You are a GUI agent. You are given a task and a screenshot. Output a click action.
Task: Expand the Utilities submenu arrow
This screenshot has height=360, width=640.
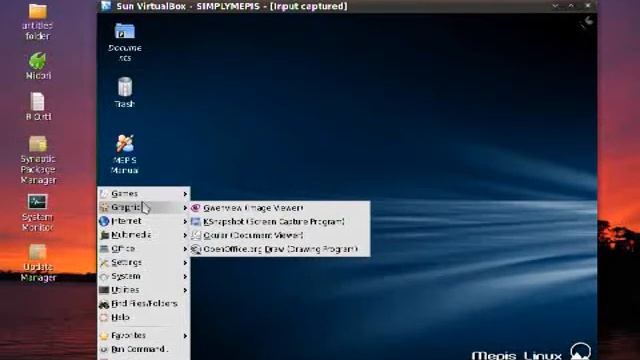(185, 290)
